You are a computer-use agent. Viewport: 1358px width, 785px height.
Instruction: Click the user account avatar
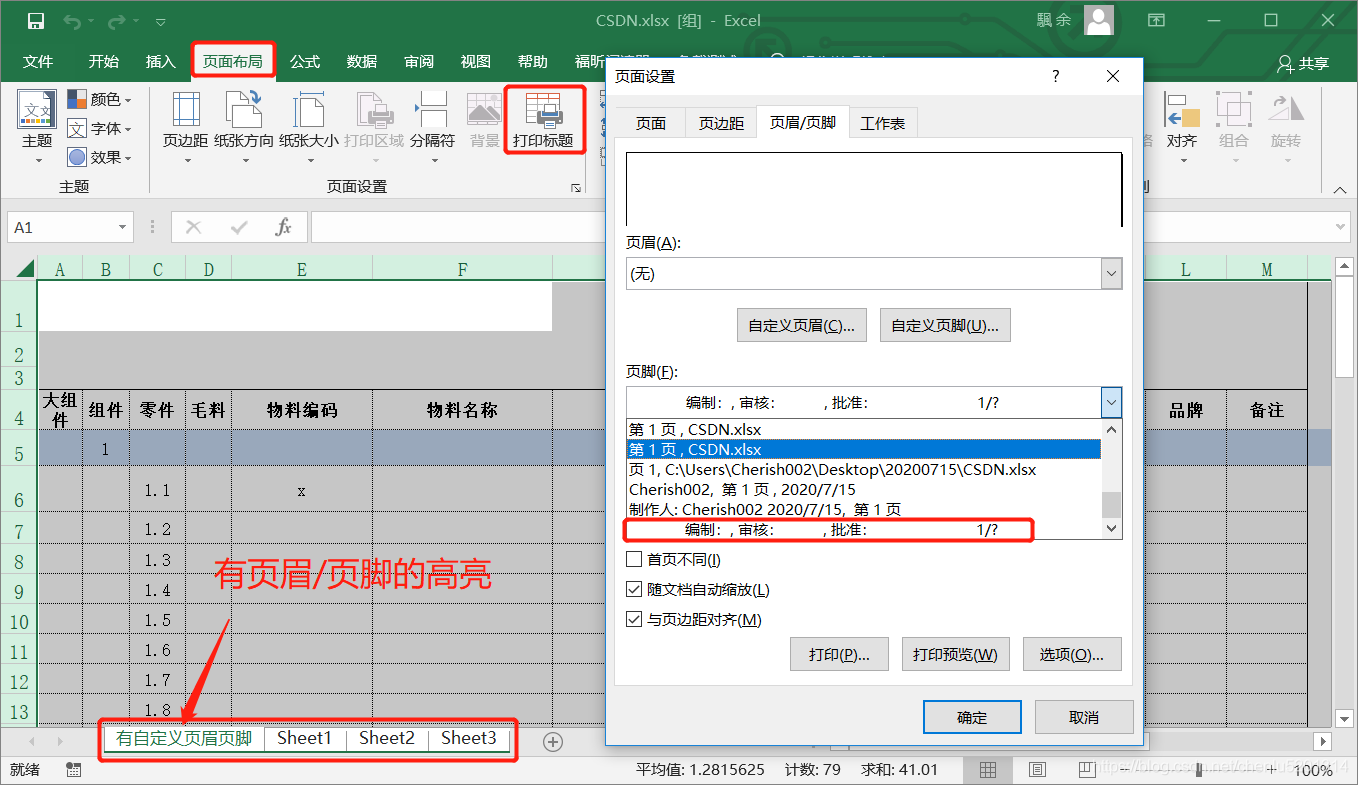click(1099, 20)
